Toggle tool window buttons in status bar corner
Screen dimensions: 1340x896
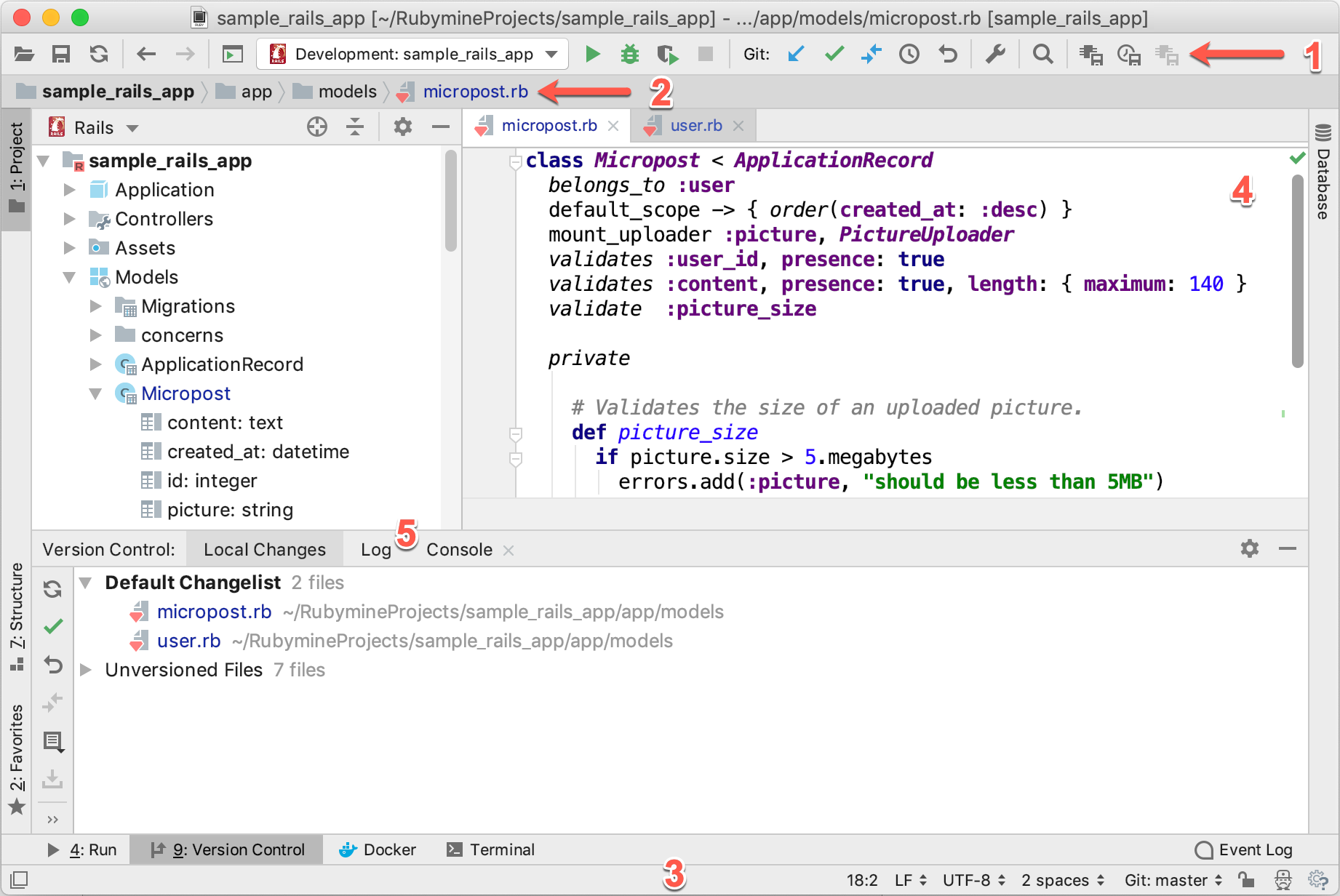20,880
